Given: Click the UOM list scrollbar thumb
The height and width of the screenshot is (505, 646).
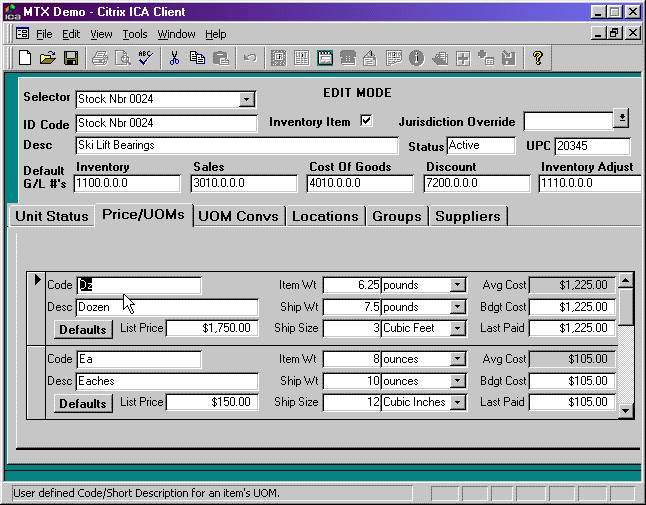Looking at the screenshot, I should tap(625, 306).
